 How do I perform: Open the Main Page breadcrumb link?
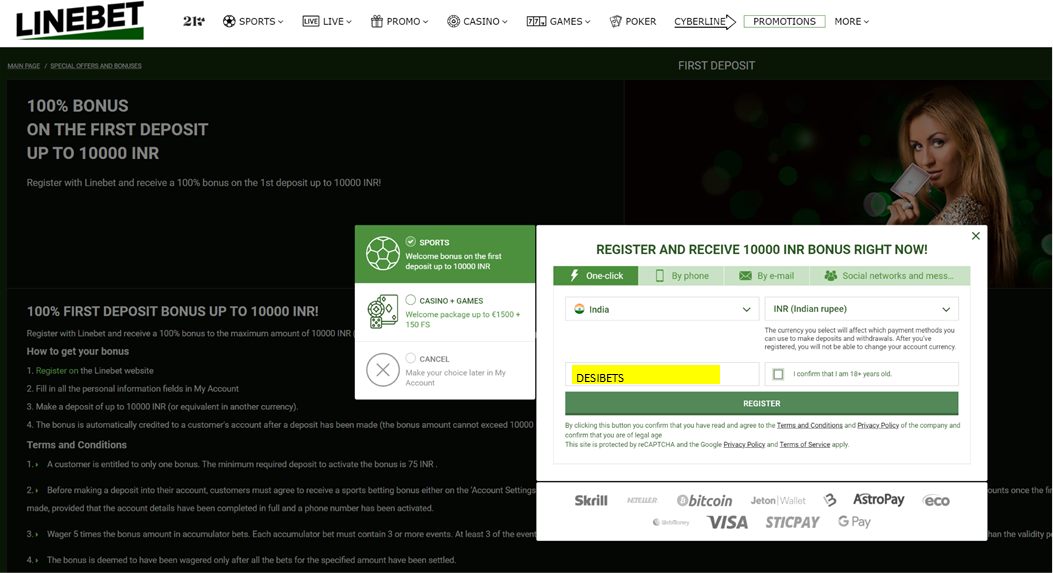pos(24,66)
